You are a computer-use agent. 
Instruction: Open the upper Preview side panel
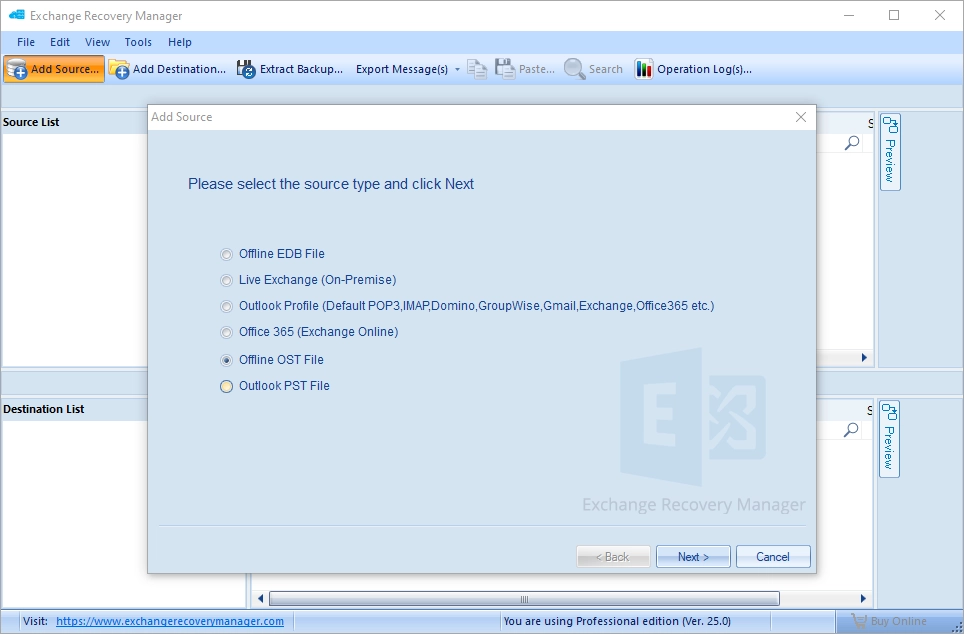(x=889, y=152)
